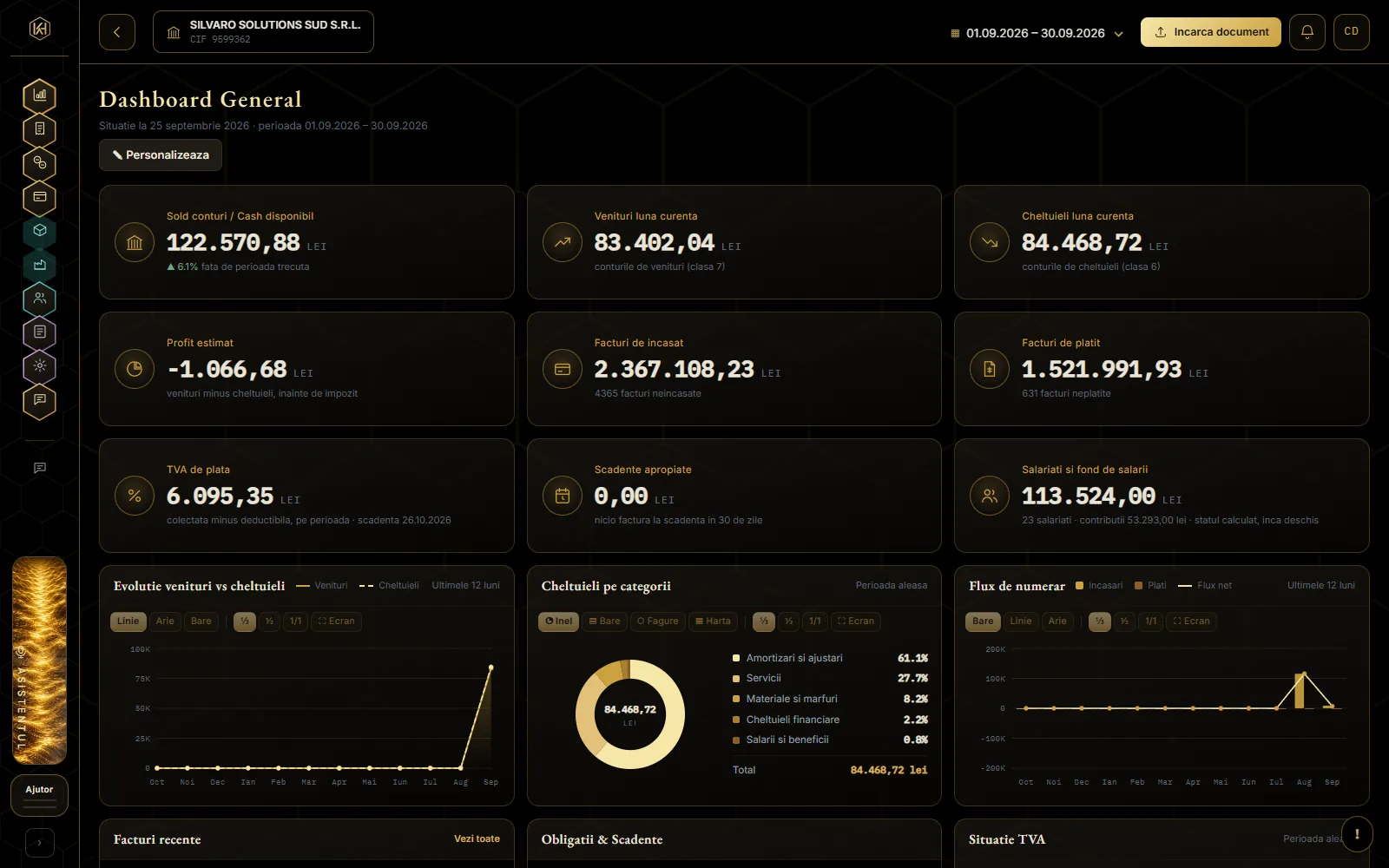Image resolution: width=1389 pixels, height=868 pixels.
Task: Set Cheltuieli pe categorii chart to Harta
Action: click(x=714, y=621)
